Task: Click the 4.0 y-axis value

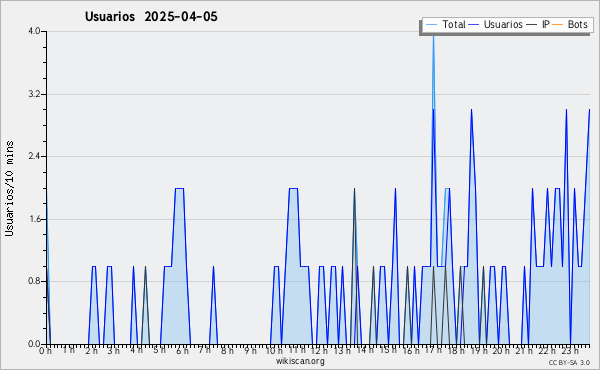Action: [x=34, y=31]
